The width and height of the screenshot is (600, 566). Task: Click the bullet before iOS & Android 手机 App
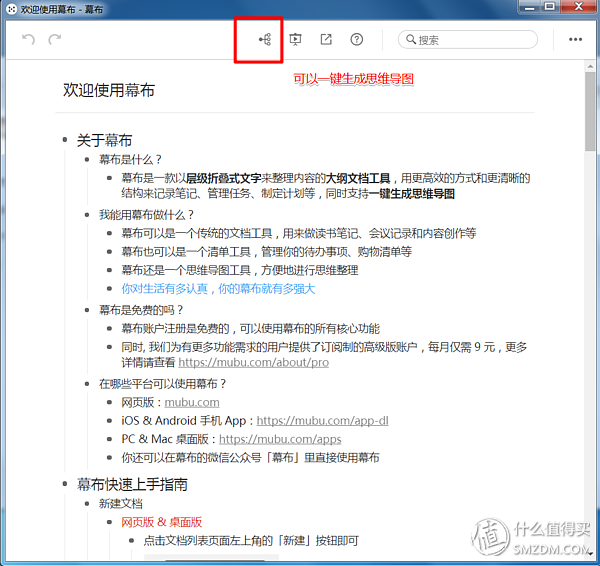[x=109, y=421]
